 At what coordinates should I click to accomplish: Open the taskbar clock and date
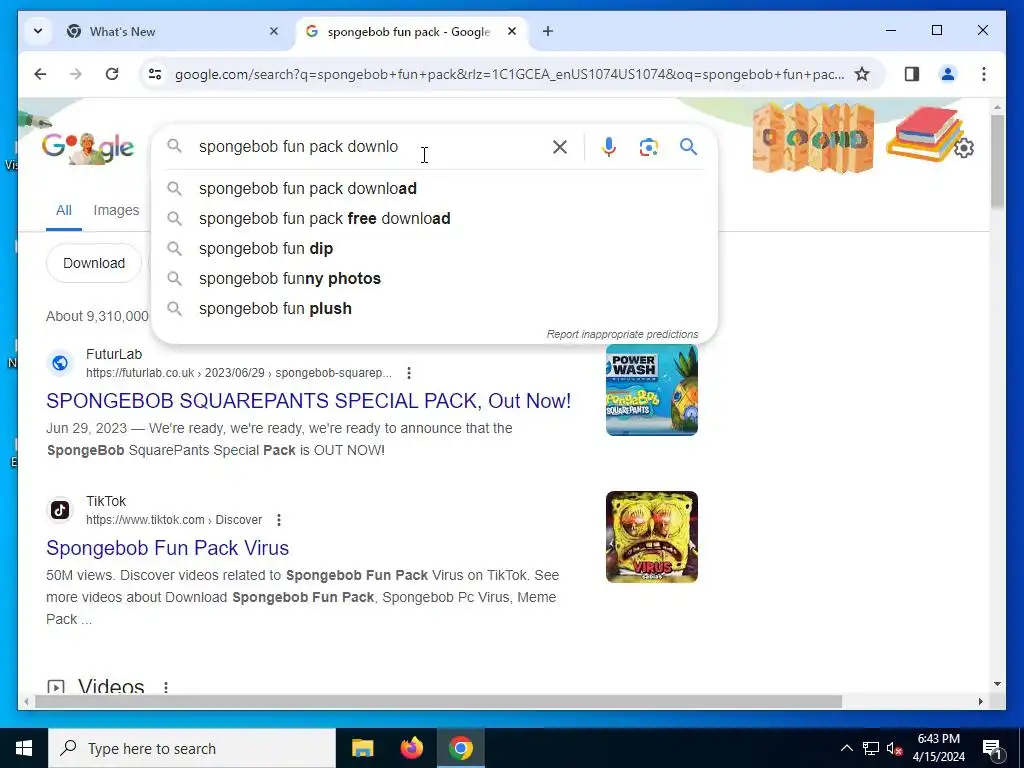coord(938,748)
